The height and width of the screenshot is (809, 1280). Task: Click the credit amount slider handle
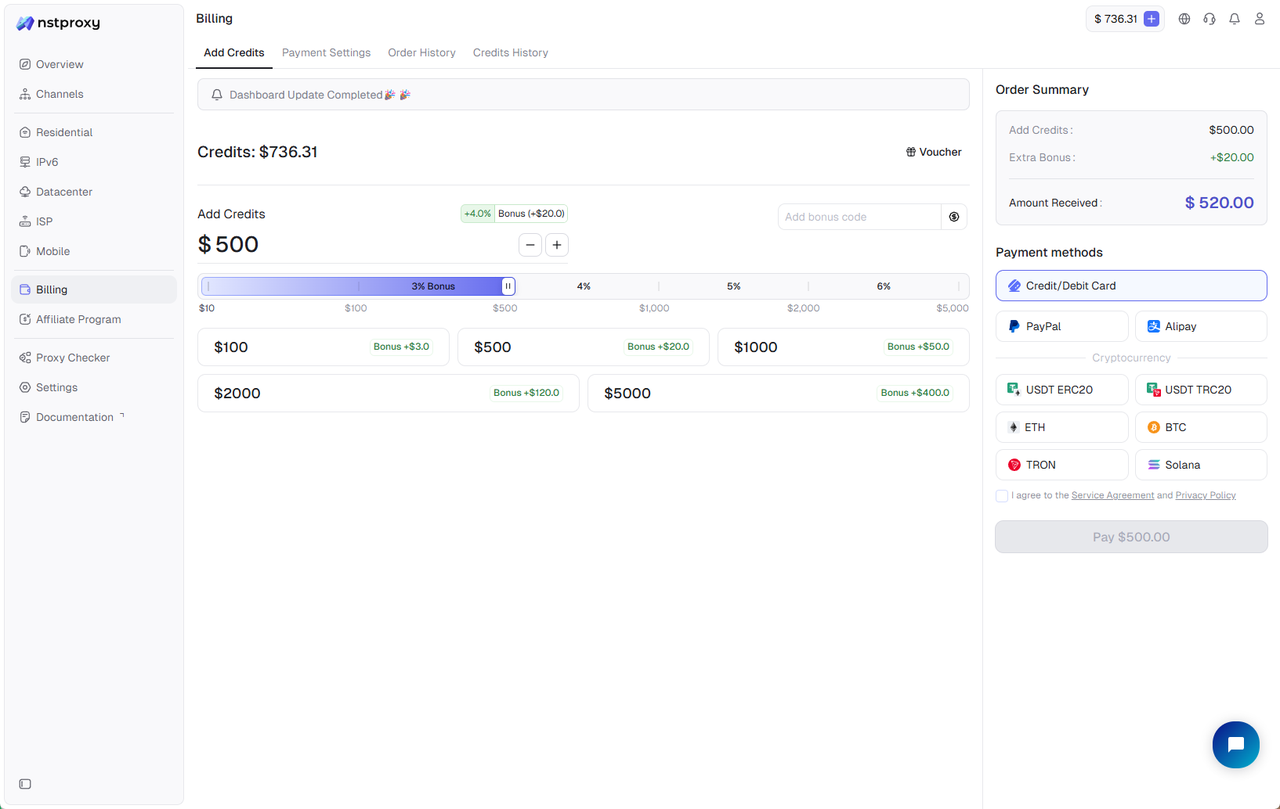point(508,286)
